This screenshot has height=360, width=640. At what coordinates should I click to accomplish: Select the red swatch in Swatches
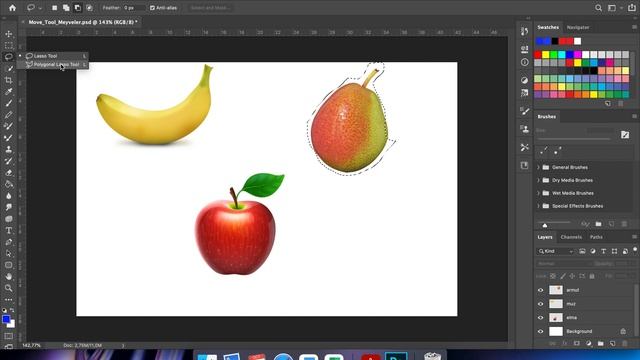(538, 55)
